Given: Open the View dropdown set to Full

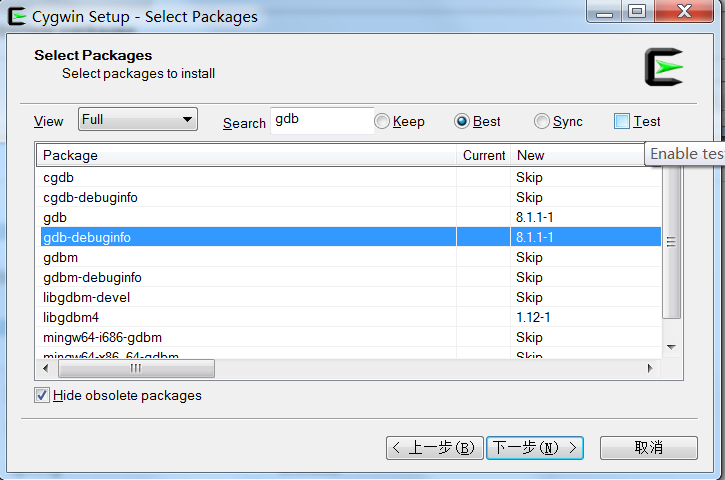Looking at the screenshot, I should pos(138,119).
